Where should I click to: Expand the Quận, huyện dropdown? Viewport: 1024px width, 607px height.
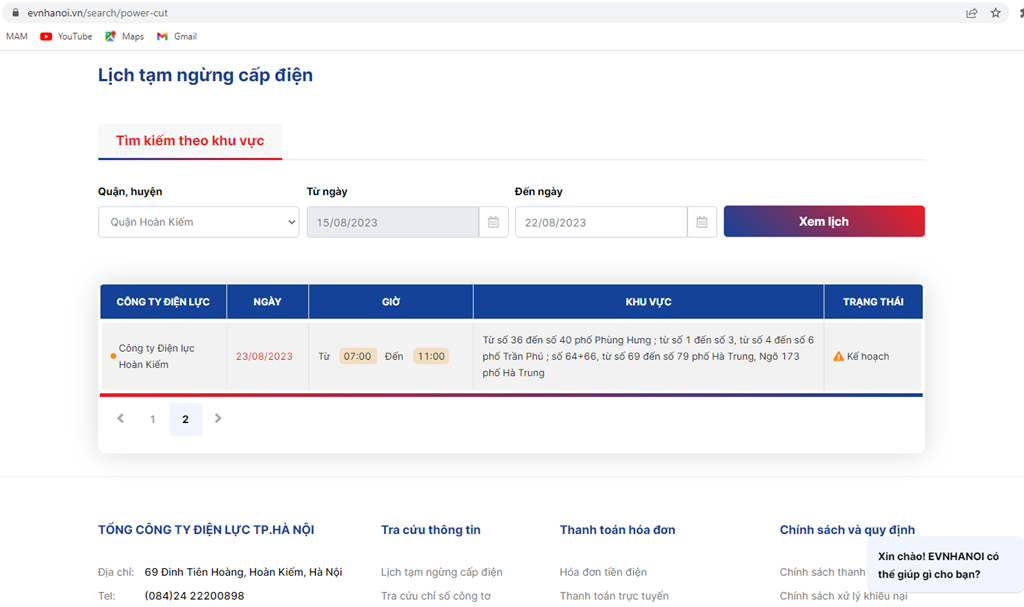tap(199, 222)
